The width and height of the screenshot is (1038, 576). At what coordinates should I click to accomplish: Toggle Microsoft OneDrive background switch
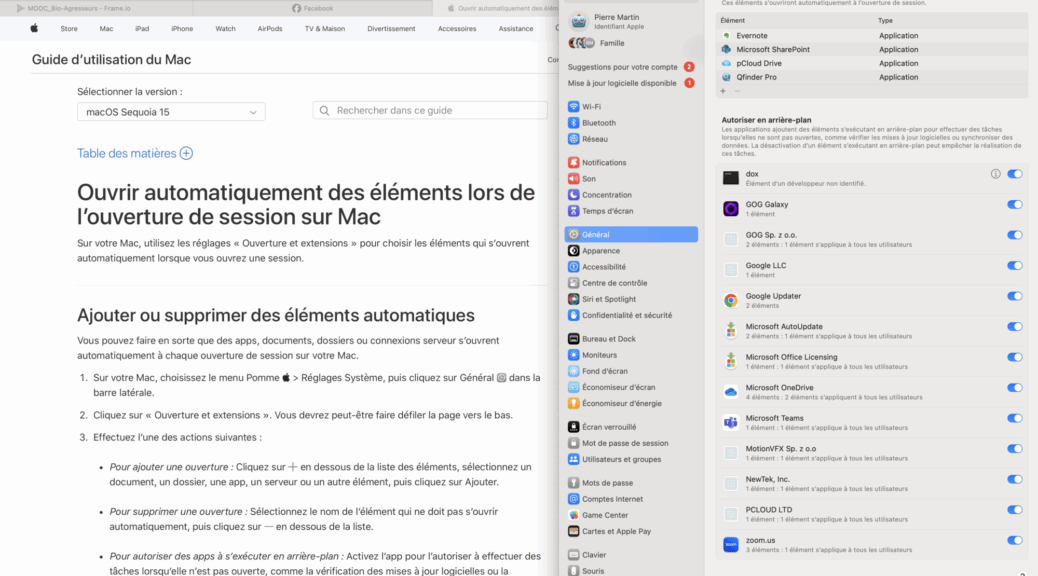point(1015,388)
